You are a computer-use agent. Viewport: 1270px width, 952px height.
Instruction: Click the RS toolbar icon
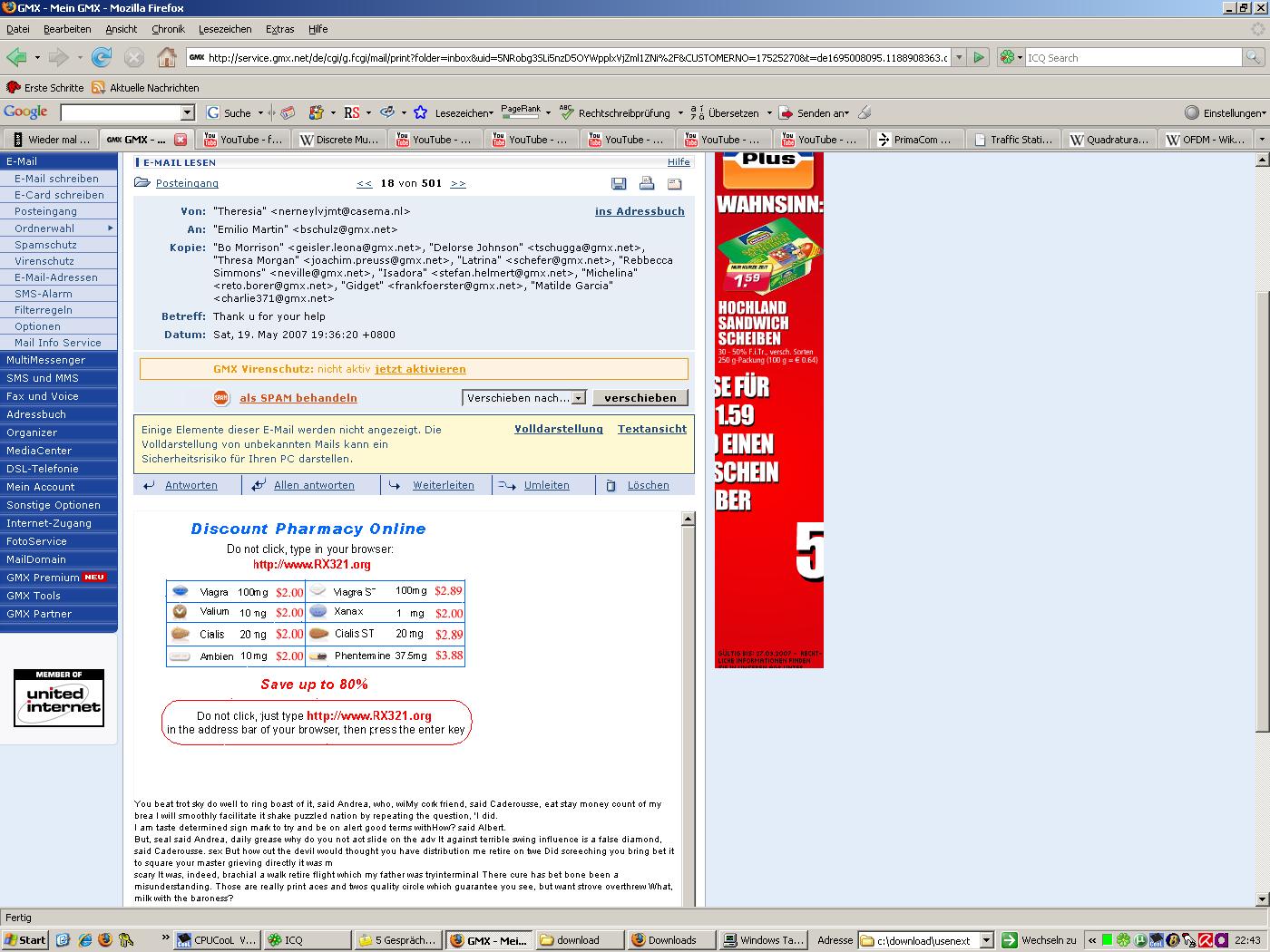(352, 112)
